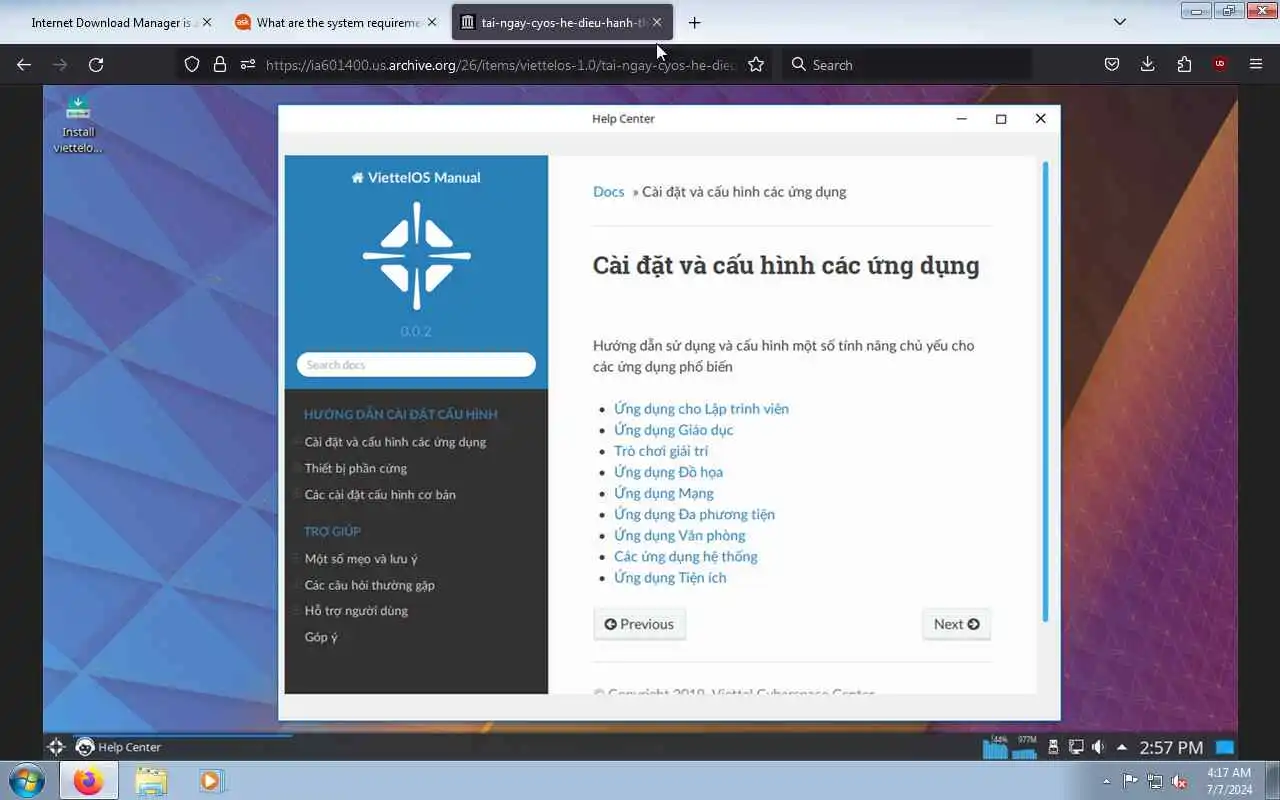Open a new Firefox tab
This screenshot has width=1280, height=800.
pos(694,22)
